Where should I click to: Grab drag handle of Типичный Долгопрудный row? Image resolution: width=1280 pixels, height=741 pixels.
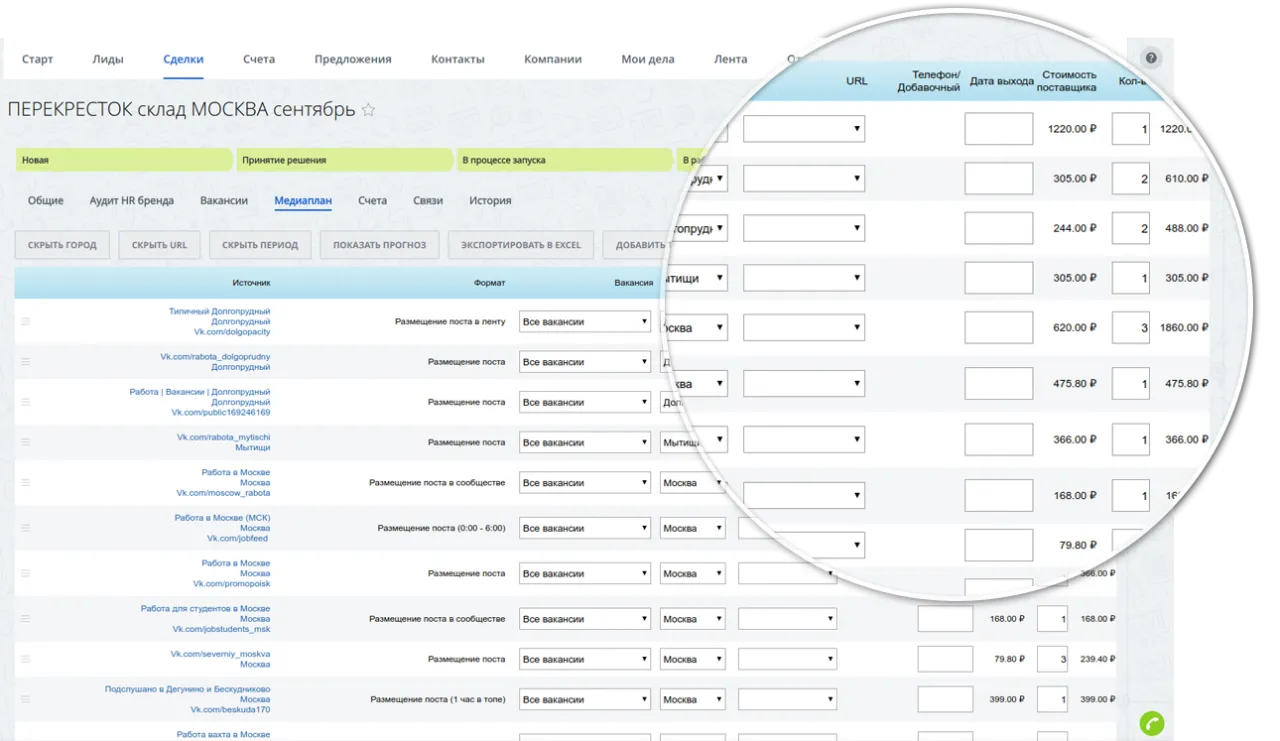click(26, 321)
